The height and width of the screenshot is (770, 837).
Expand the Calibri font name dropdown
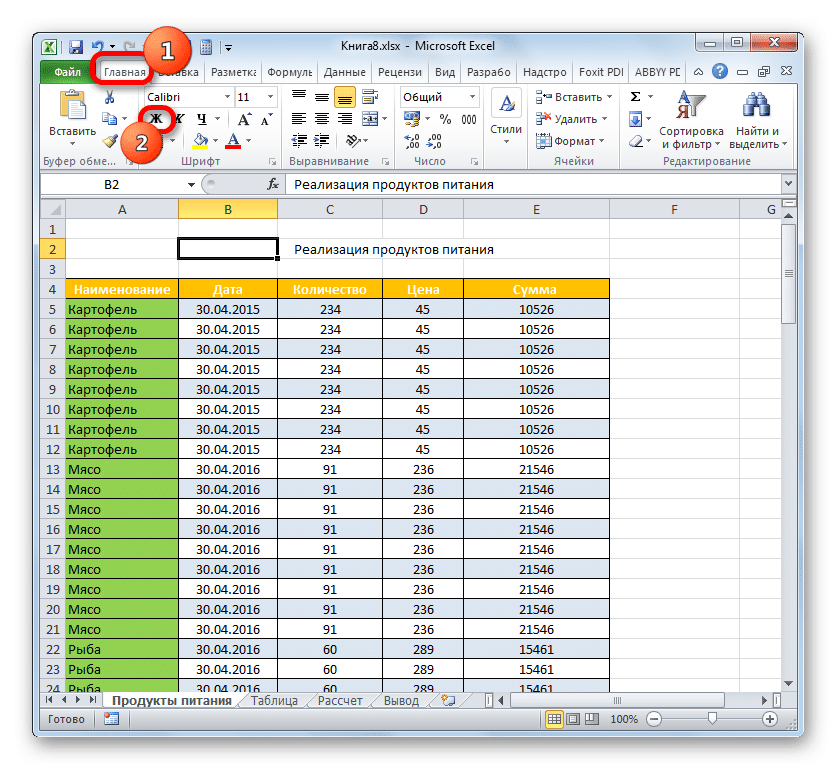point(225,97)
